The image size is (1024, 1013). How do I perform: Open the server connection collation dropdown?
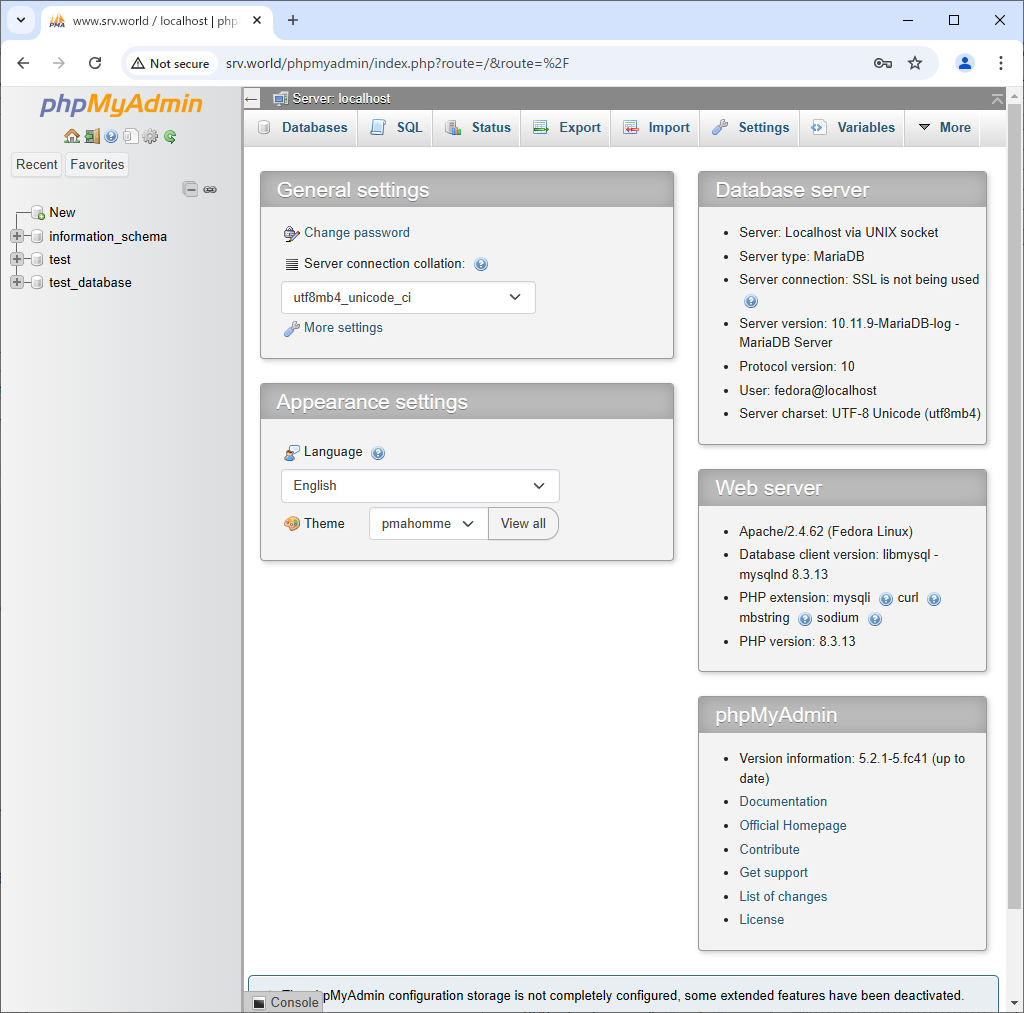[x=408, y=297]
